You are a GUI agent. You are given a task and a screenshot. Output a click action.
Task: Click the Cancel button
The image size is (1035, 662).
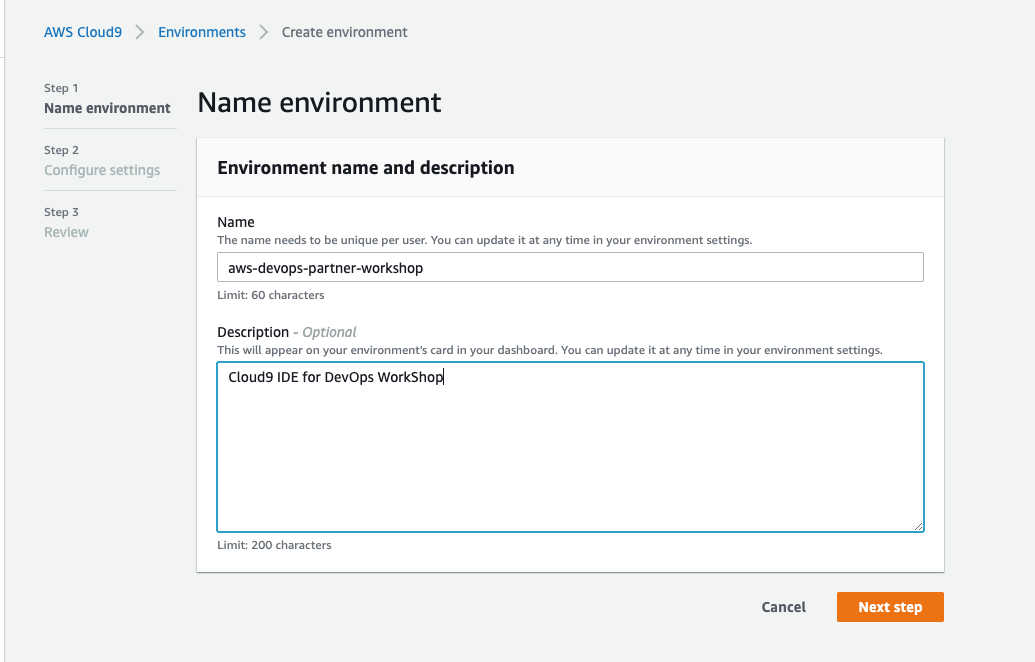click(x=784, y=607)
